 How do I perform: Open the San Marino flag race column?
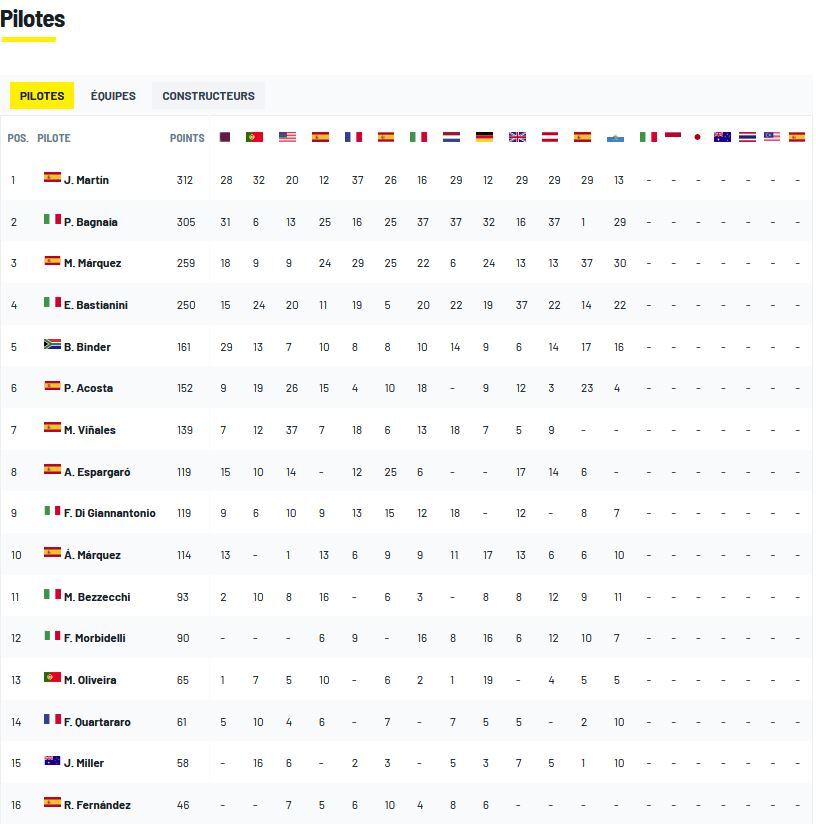[x=615, y=137]
